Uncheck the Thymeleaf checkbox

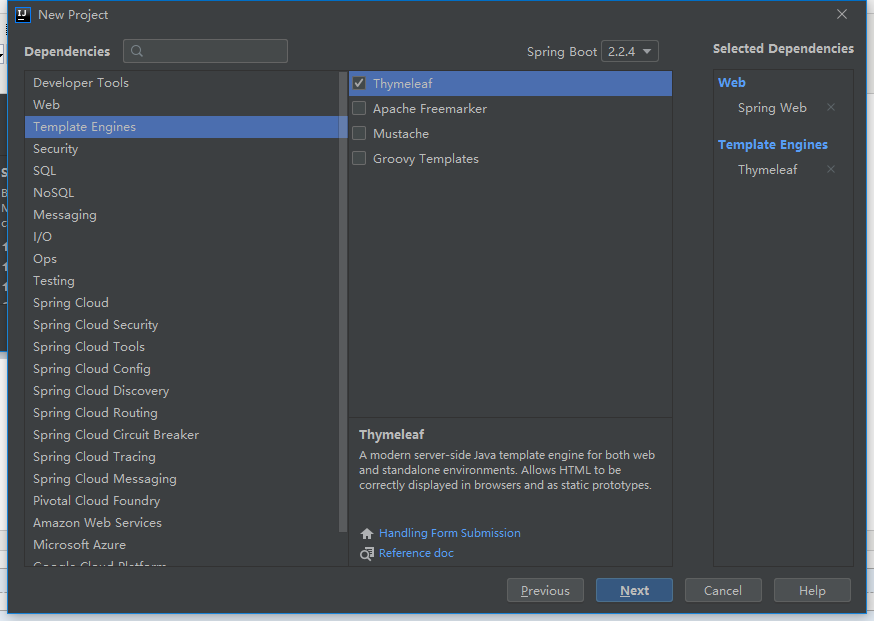click(359, 84)
